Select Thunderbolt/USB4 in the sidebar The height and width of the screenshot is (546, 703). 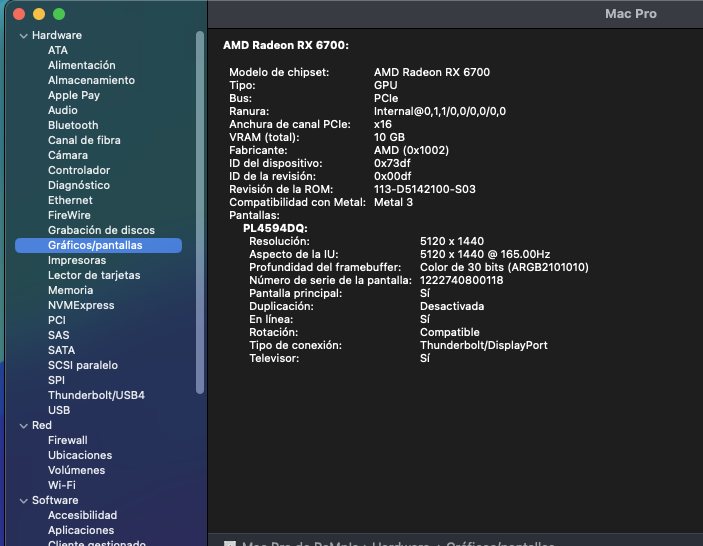96,395
